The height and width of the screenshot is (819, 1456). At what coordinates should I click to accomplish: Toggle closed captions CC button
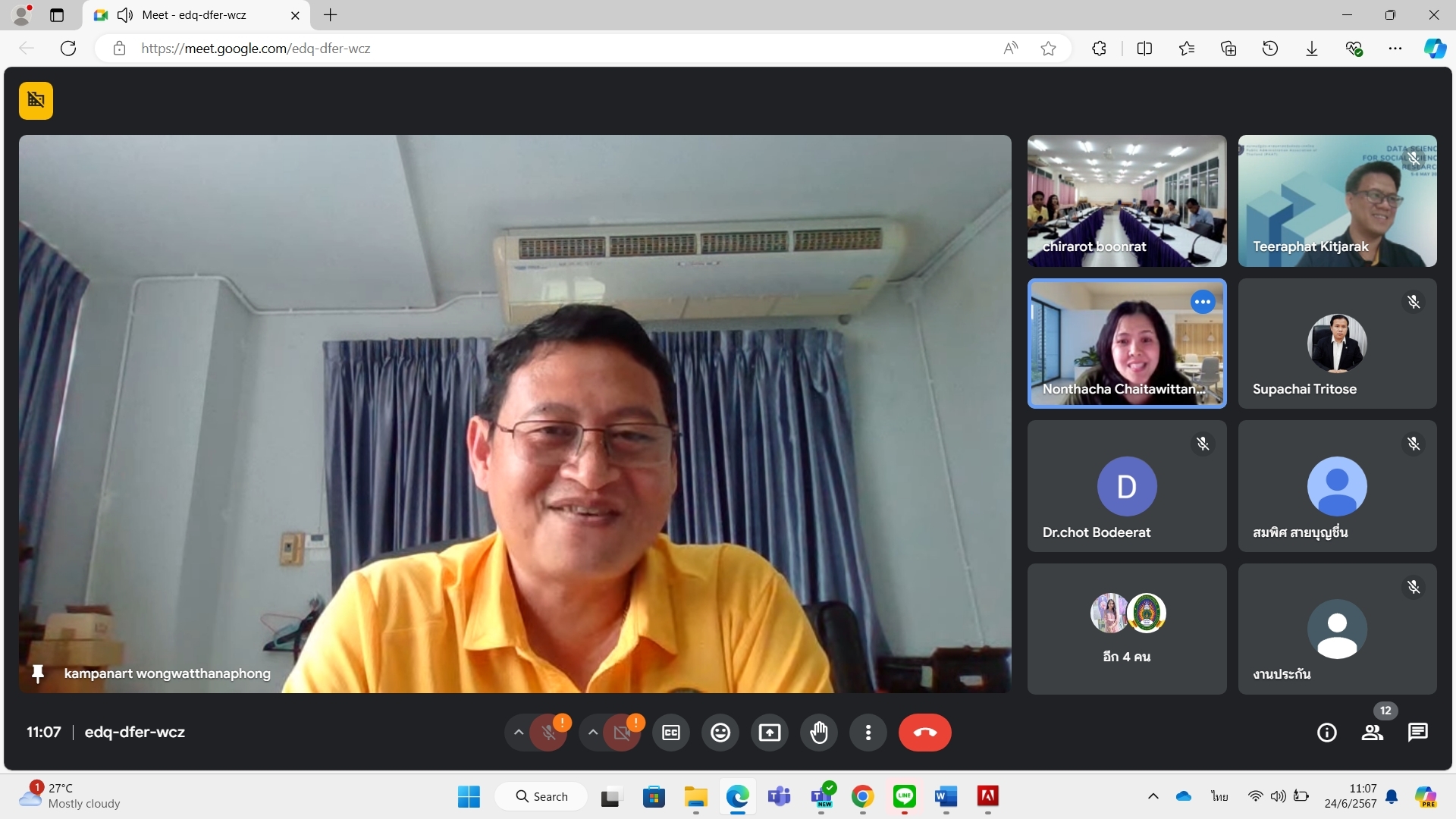point(671,733)
